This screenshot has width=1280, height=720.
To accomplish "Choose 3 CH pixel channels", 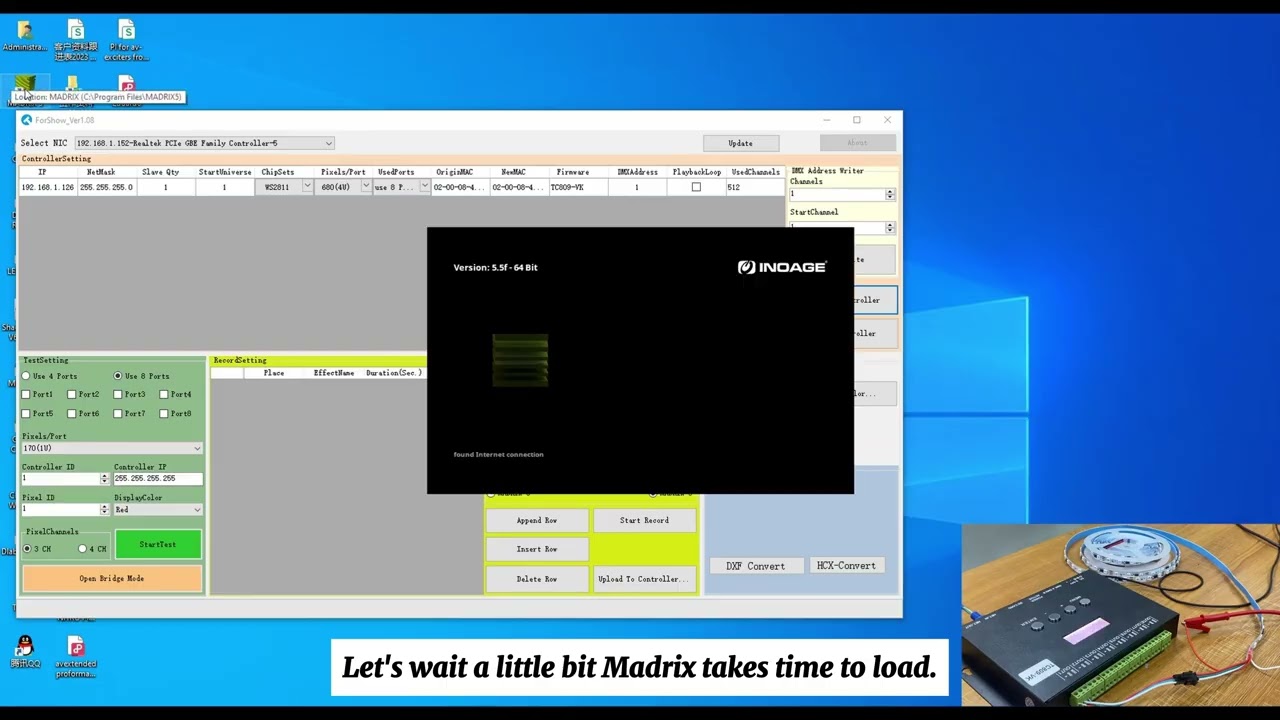I will point(27,548).
